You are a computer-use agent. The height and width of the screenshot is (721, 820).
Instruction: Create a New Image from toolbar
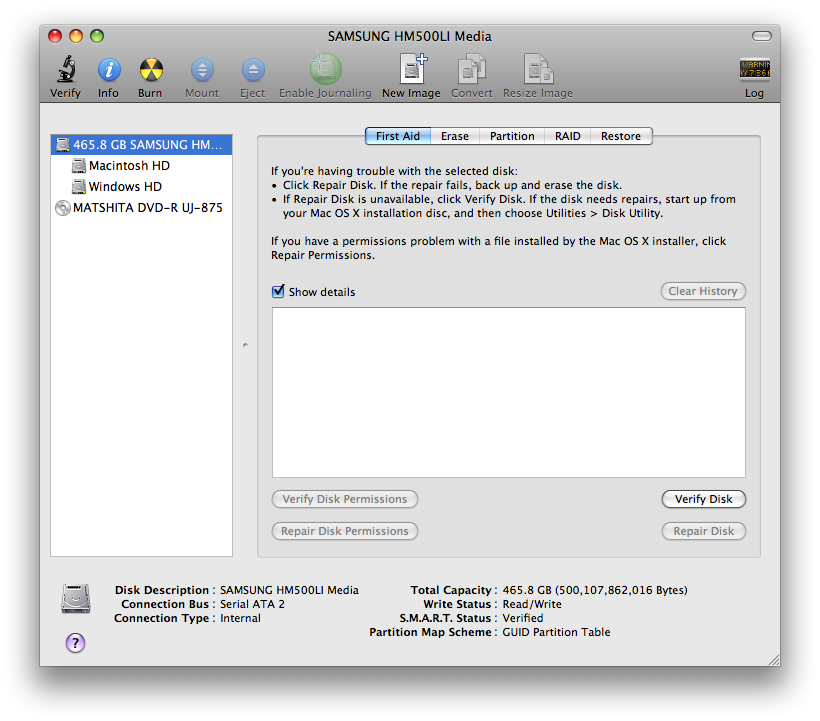[413, 68]
